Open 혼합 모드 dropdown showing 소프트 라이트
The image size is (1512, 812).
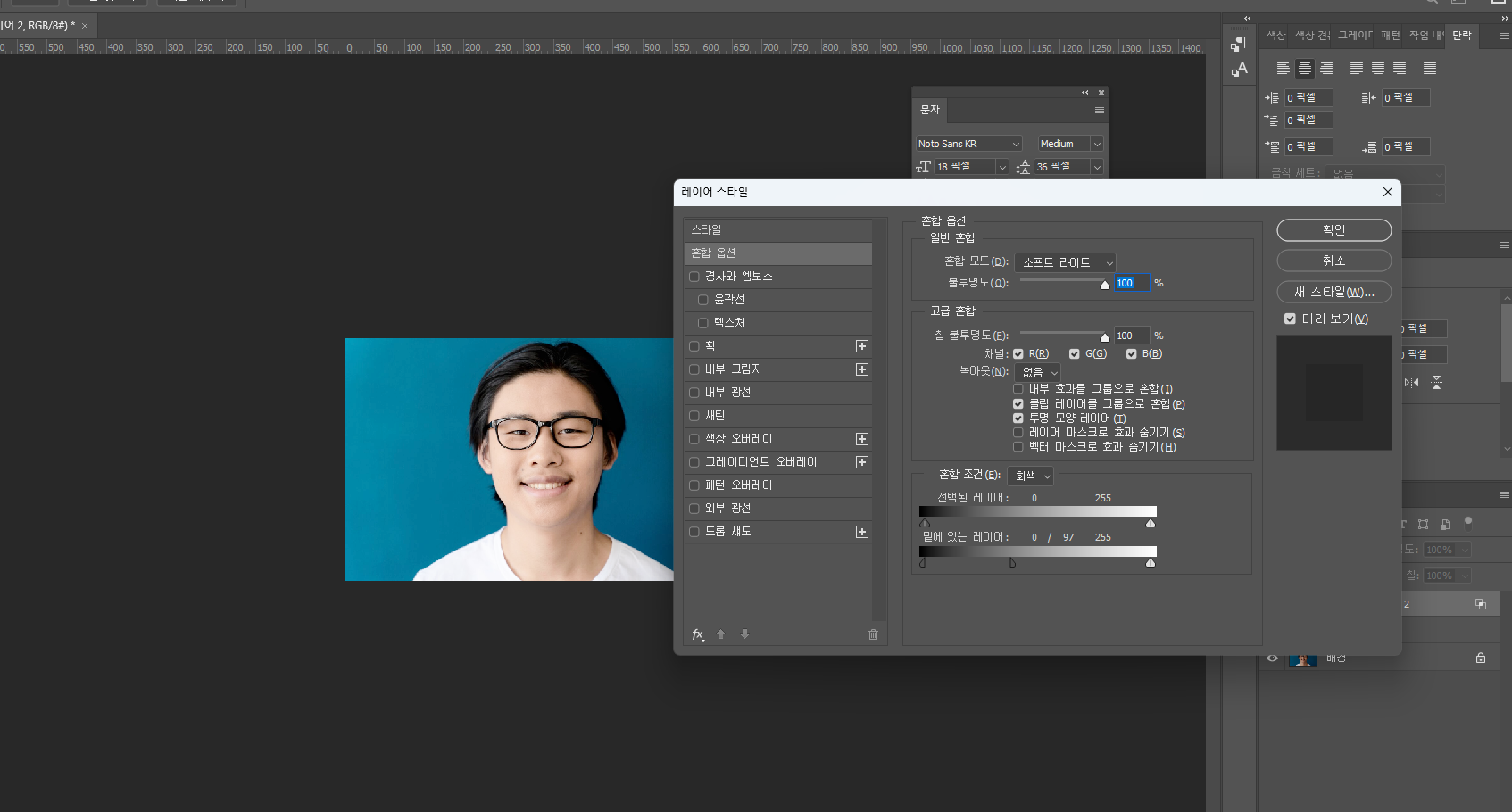[x=1066, y=262]
